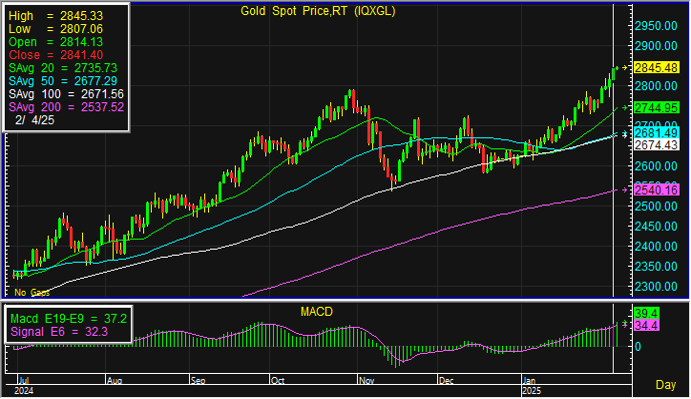Click the date 2/ 4/25 in legend
Image resolution: width=691 pixels, height=399 pixels.
[x=34, y=120]
